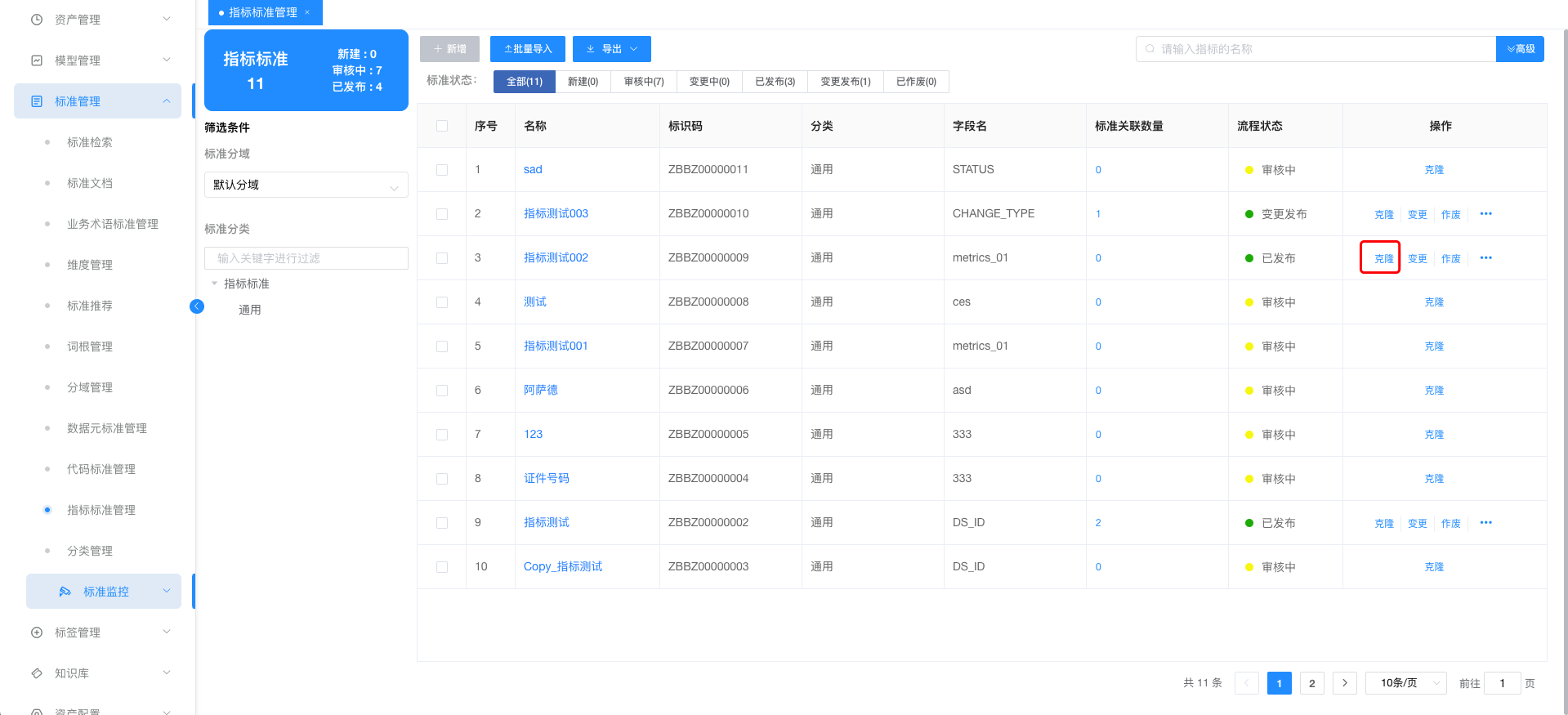Click the tag management plus-circle icon

pos(37,632)
